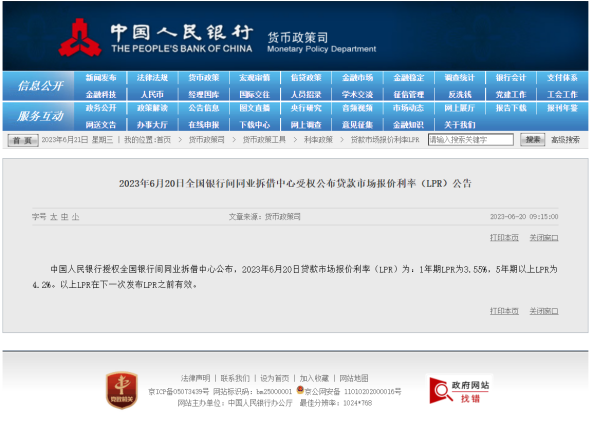Click the 首页 home button
Image resolution: width=593 pixels, height=430 pixels.
tap(23, 140)
